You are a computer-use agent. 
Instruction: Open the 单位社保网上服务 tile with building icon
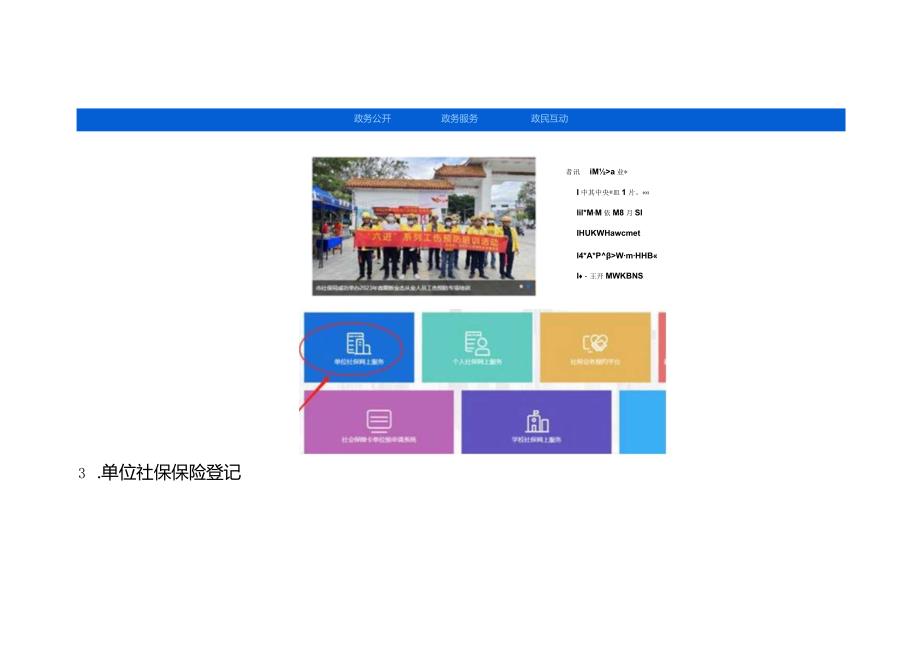coord(357,347)
